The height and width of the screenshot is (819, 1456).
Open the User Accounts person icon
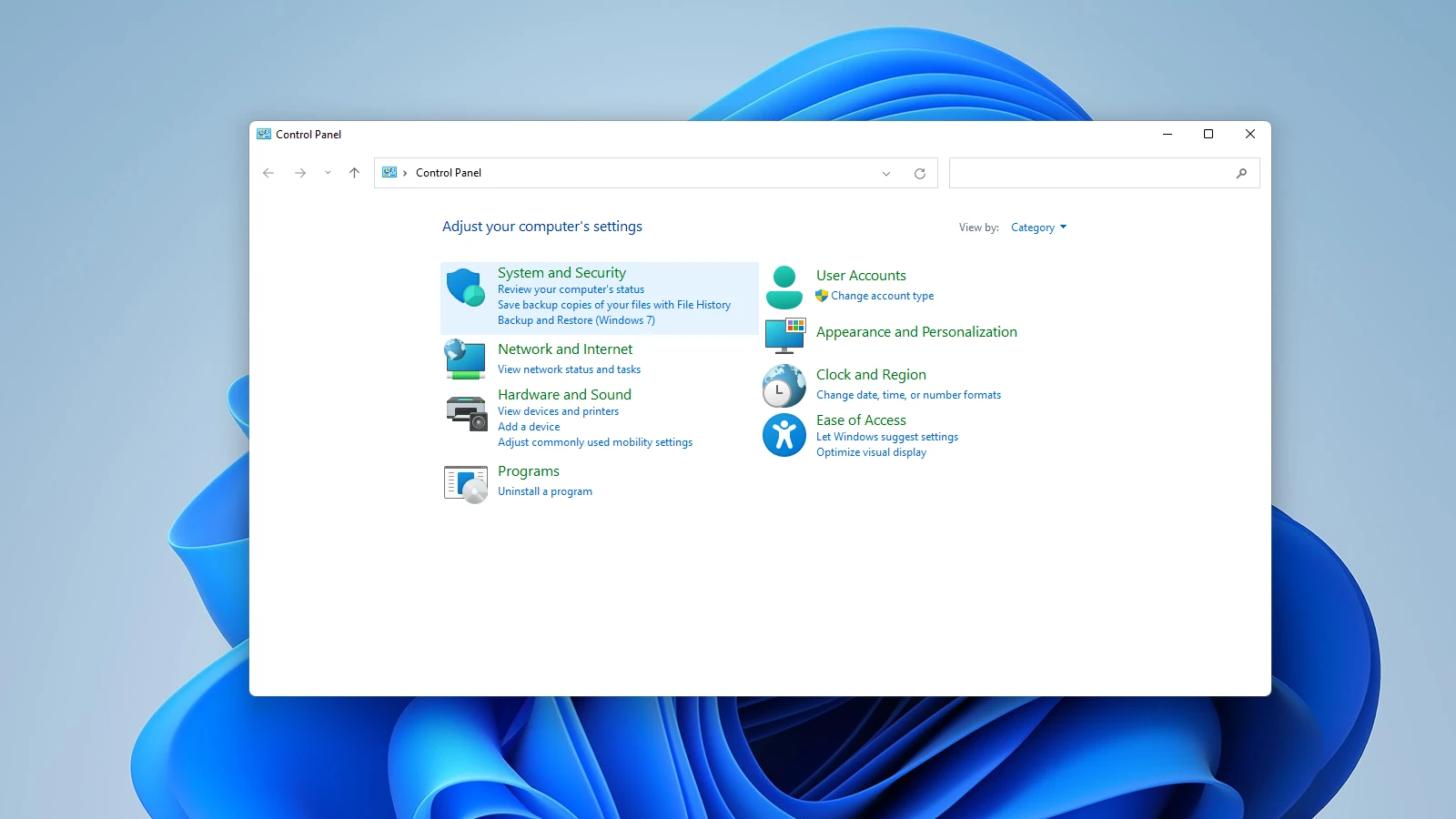(784, 288)
